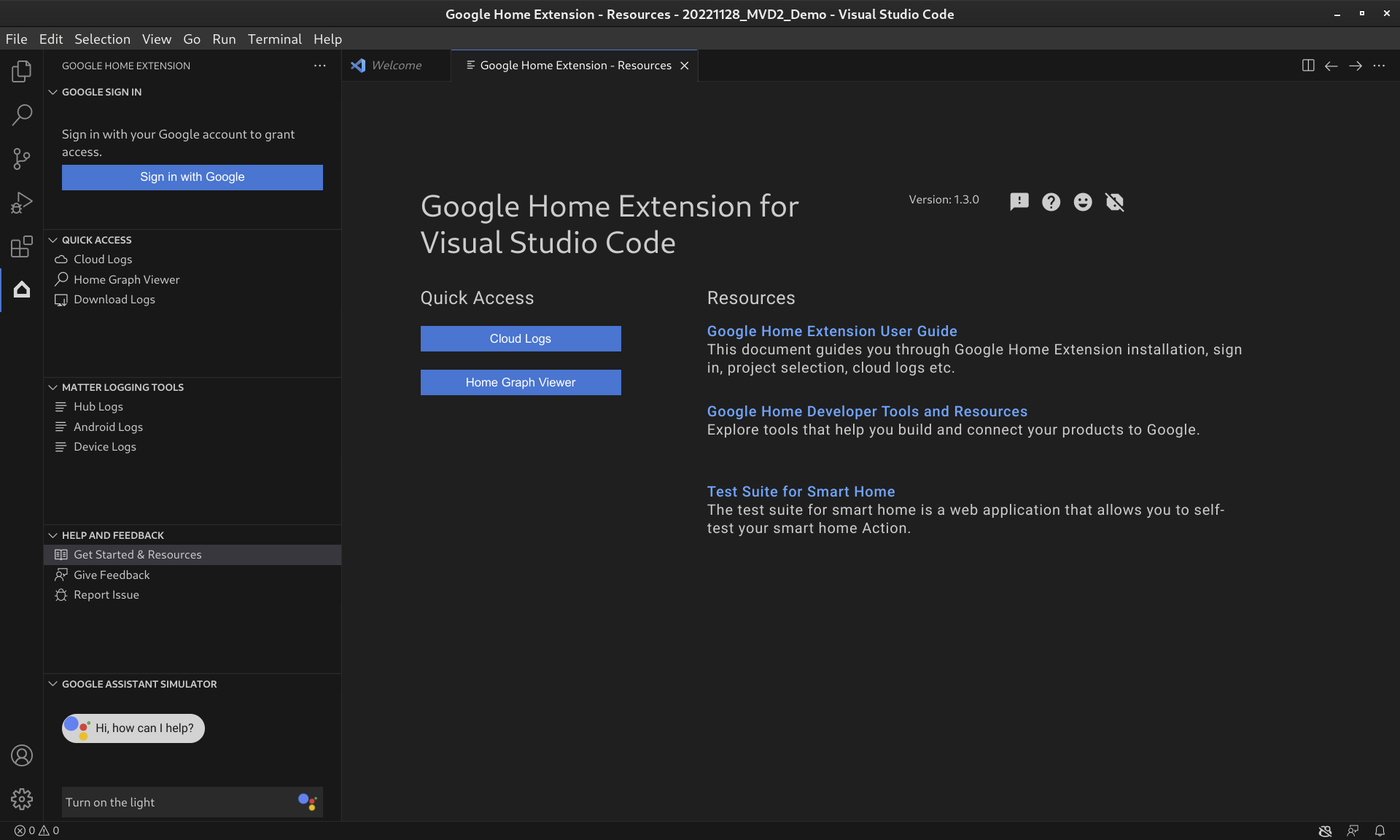This screenshot has width=1400, height=840.
Task: Open the Help documentation icon
Action: 1051,201
